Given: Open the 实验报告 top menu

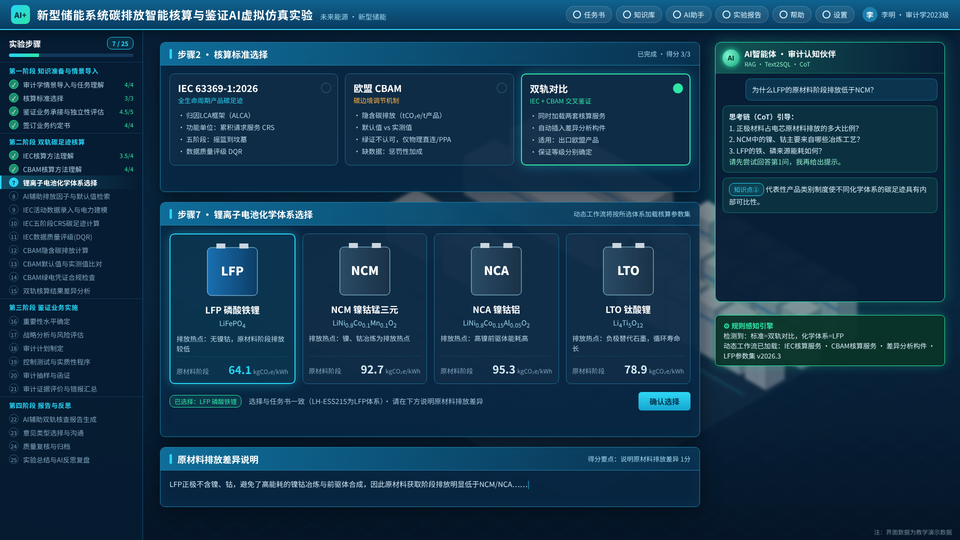Looking at the screenshot, I should tap(741, 15).
